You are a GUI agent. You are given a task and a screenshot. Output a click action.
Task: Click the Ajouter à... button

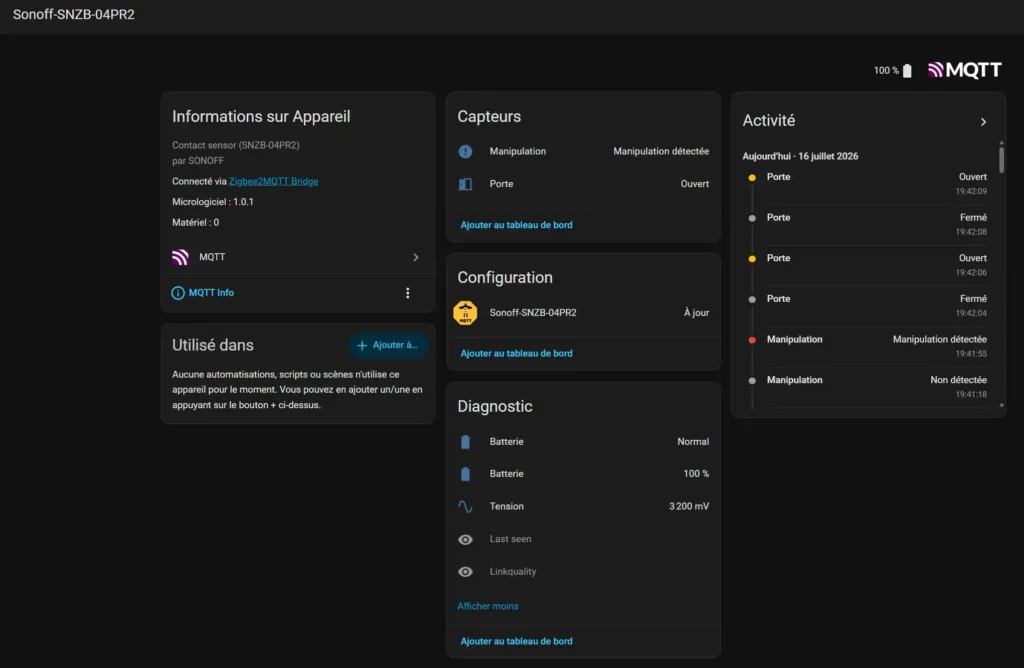coord(388,345)
